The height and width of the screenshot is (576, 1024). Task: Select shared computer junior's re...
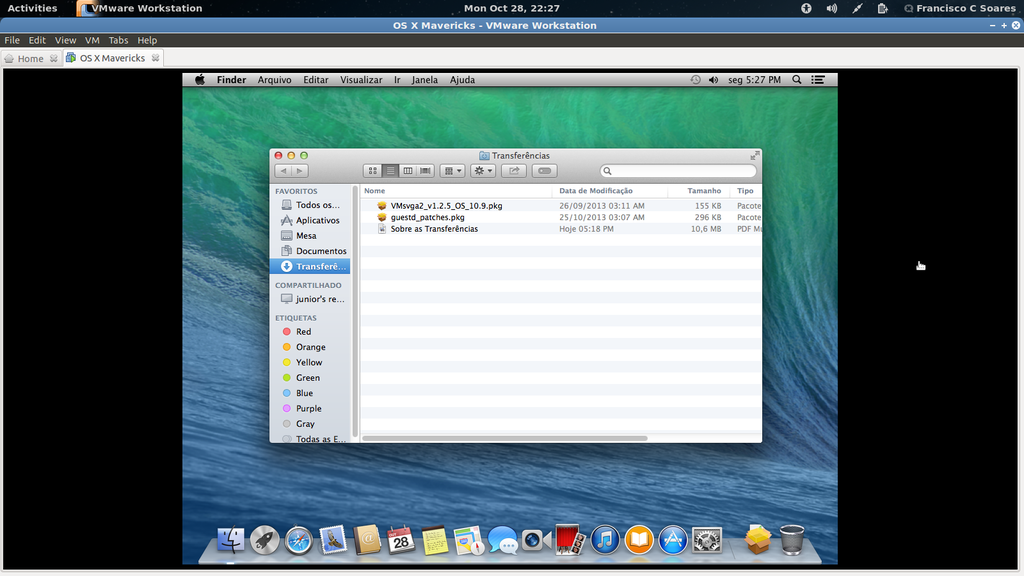(x=311, y=299)
